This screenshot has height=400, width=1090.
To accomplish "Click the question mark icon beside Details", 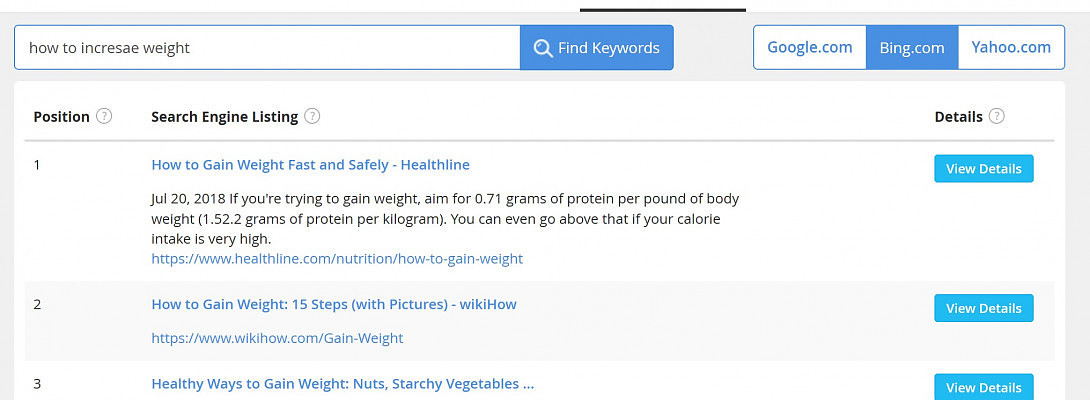I will [996, 116].
